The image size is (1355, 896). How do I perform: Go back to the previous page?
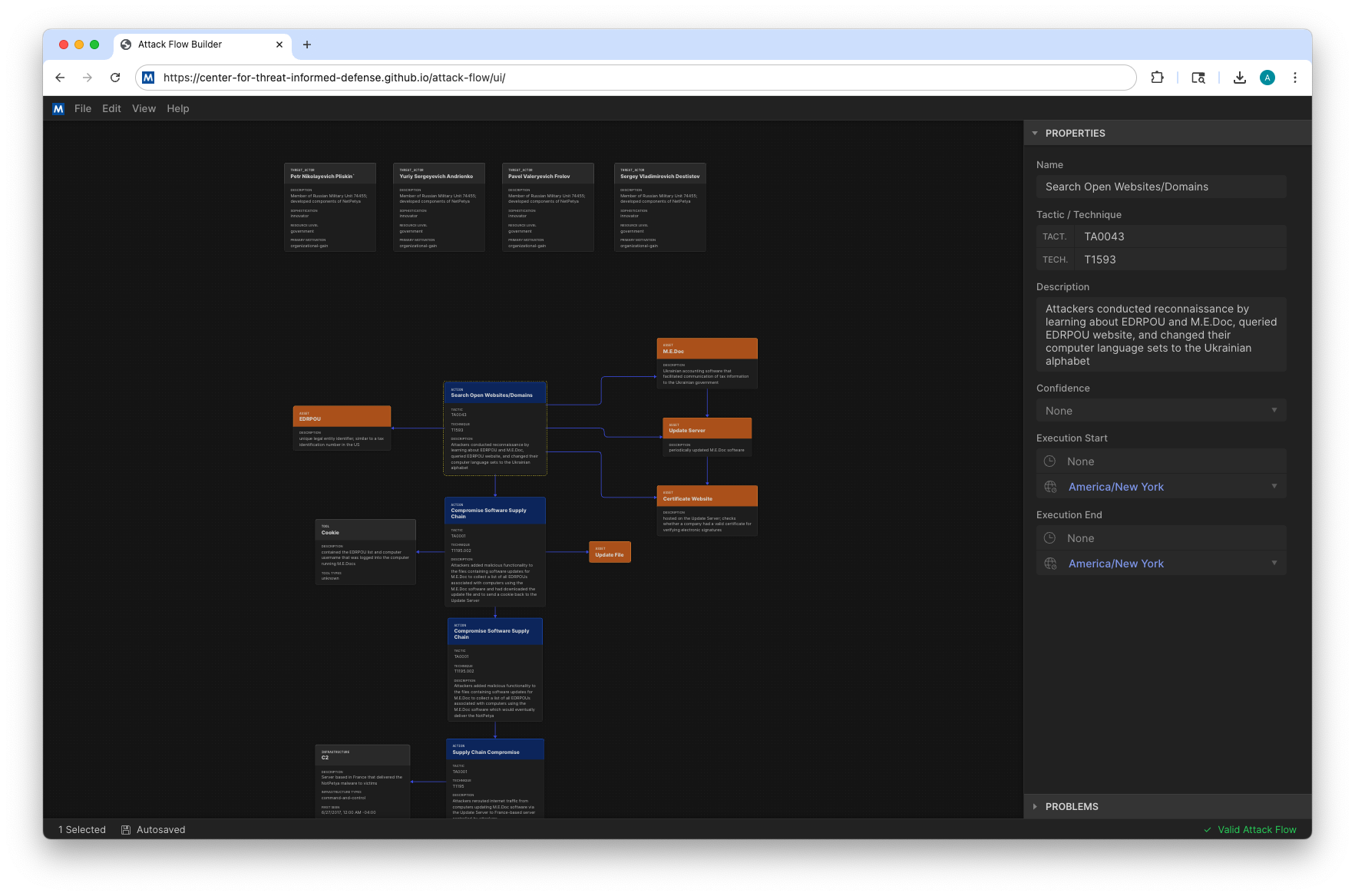click(60, 78)
